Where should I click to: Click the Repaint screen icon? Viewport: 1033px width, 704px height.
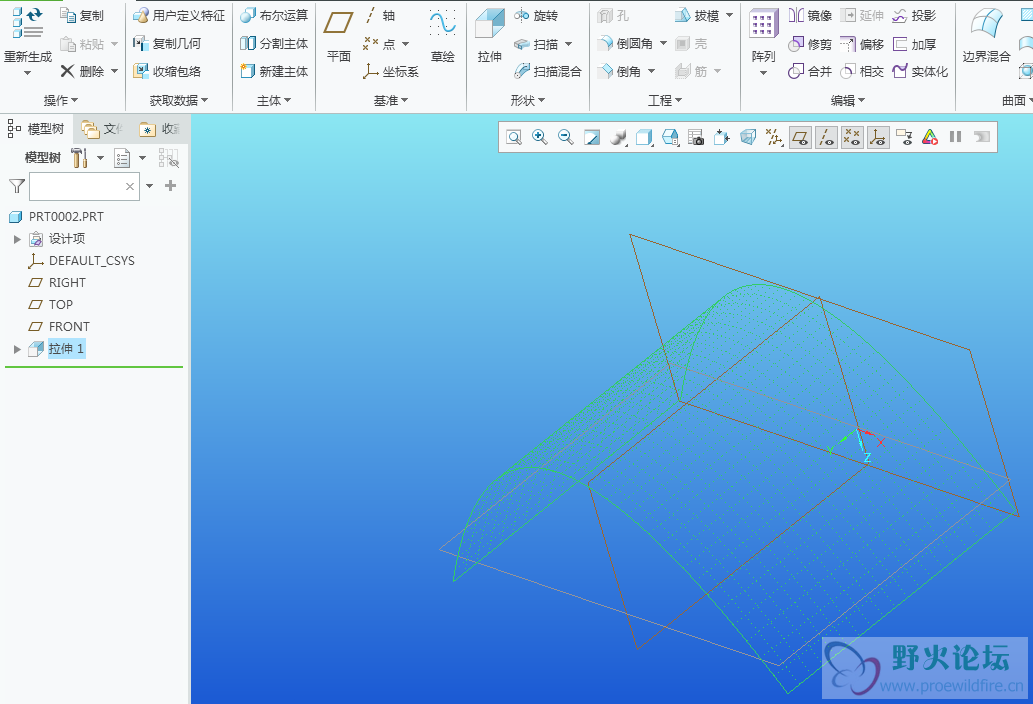click(592, 137)
